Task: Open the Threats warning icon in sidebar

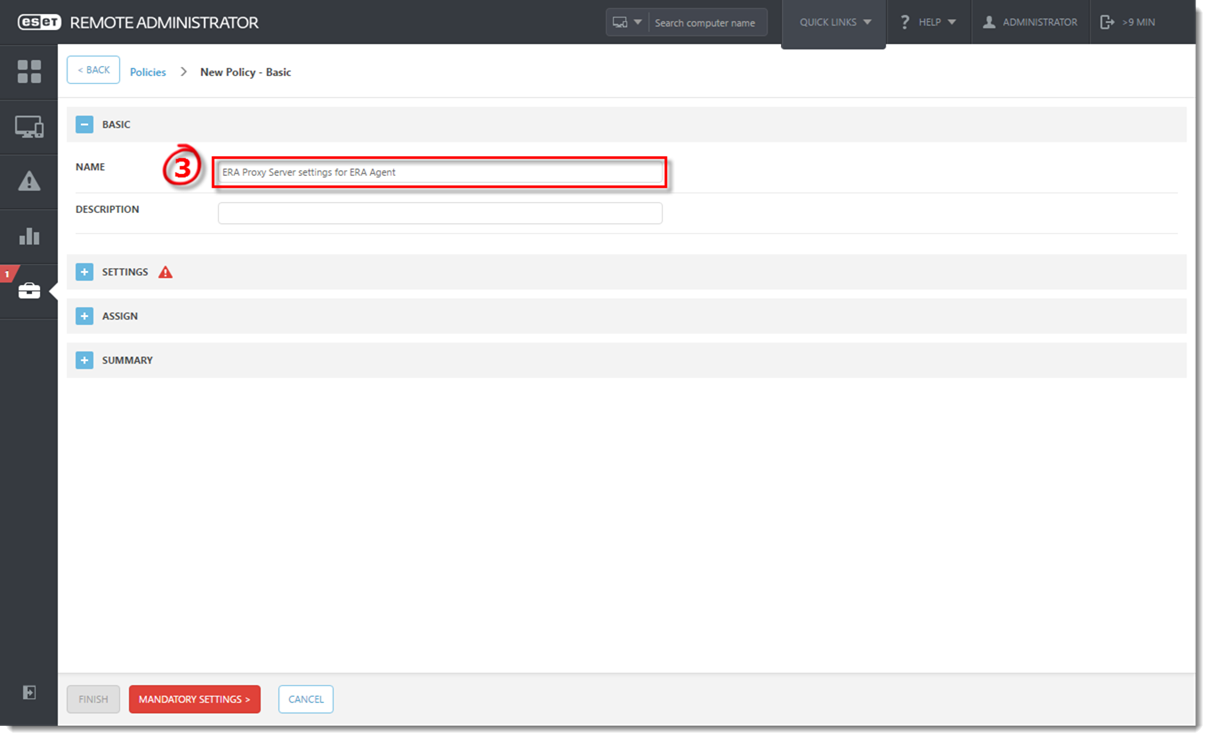Action: 29,181
